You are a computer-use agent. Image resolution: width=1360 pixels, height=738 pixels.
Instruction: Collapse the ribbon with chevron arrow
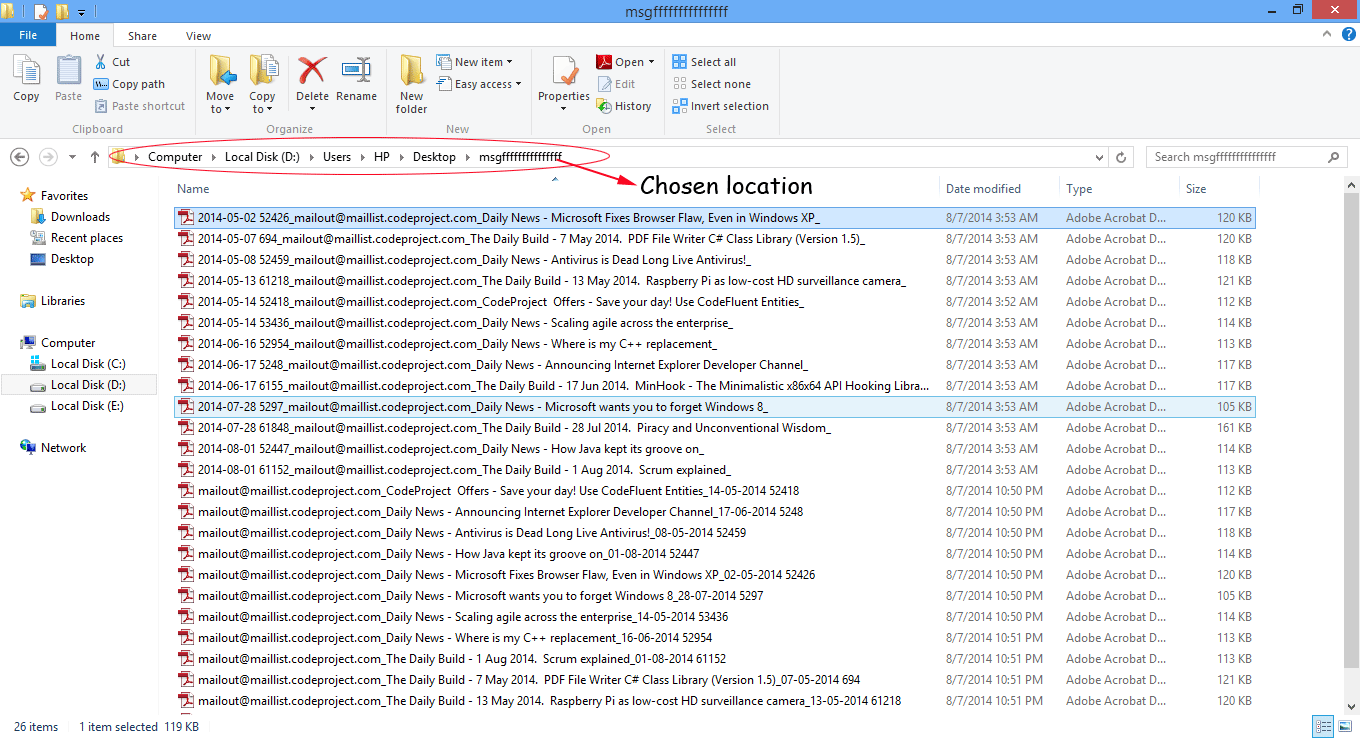click(1328, 34)
